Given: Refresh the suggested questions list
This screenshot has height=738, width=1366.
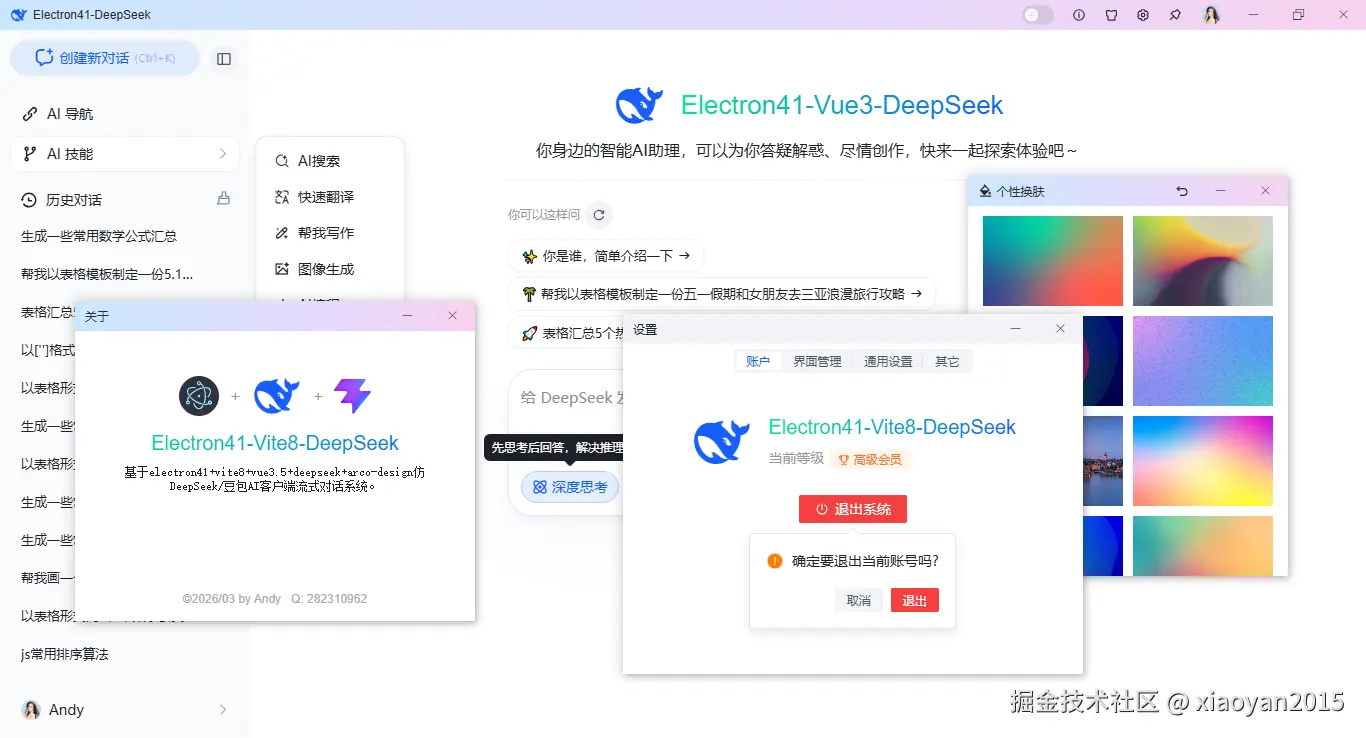Looking at the screenshot, I should pyautogui.click(x=599, y=214).
